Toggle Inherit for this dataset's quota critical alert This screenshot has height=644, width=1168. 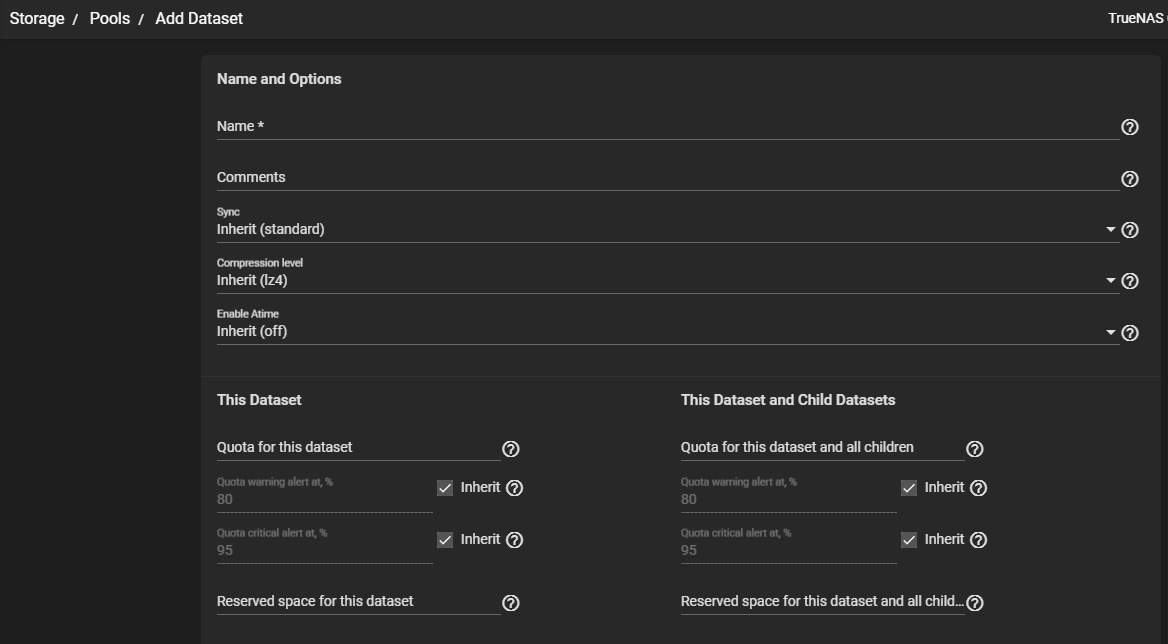point(445,540)
